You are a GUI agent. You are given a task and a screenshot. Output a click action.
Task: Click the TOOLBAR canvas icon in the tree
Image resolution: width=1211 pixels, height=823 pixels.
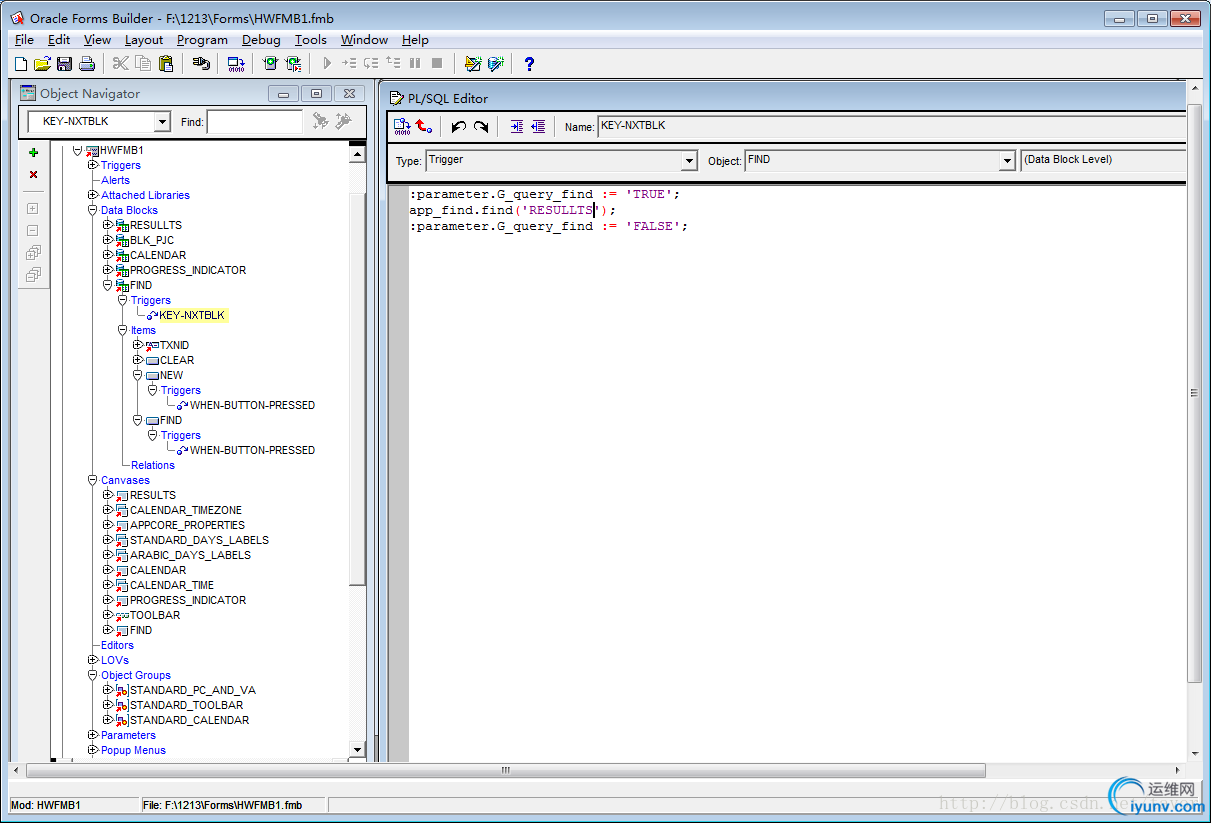pos(122,615)
